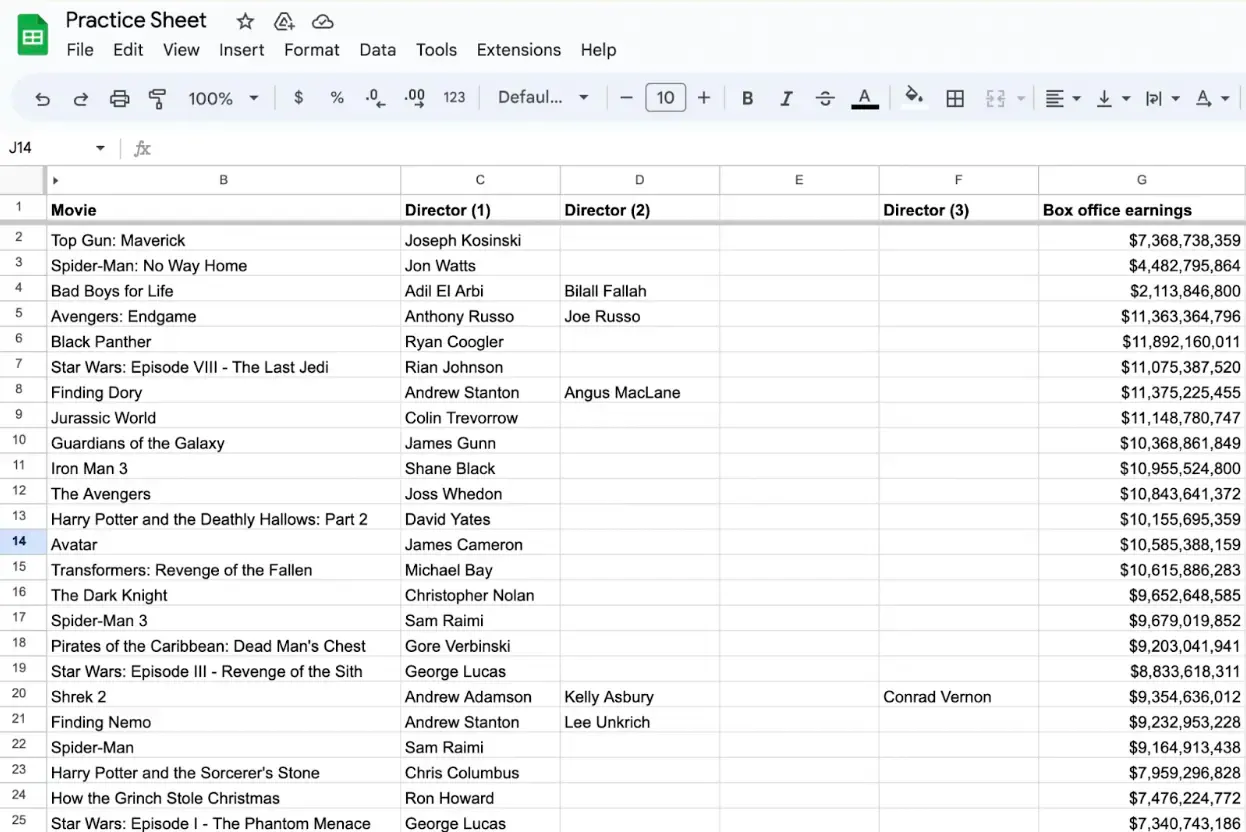Open the horizontal align dropdown

1062,98
